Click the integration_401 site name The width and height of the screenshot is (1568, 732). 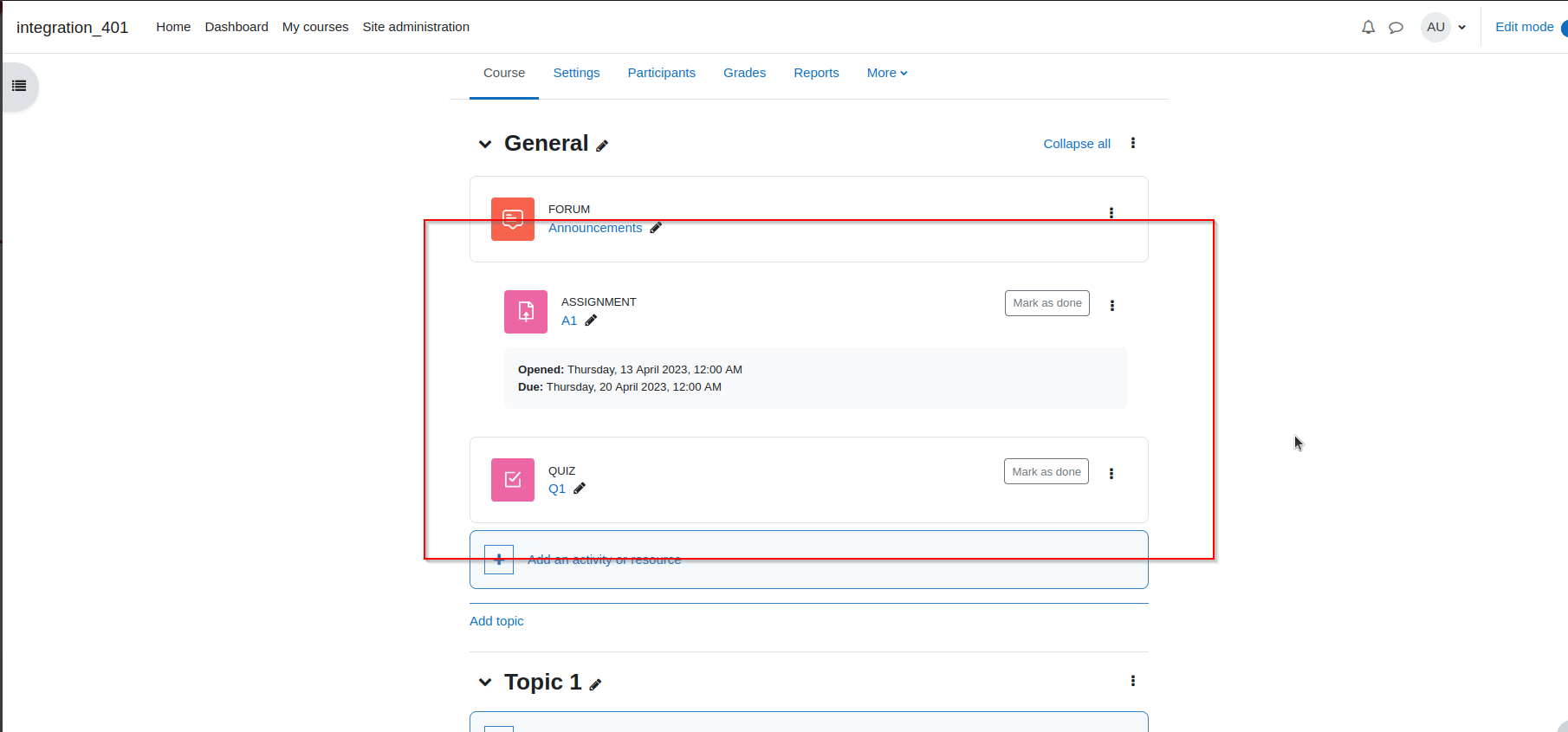pyautogui.click(x=72, y=28)
